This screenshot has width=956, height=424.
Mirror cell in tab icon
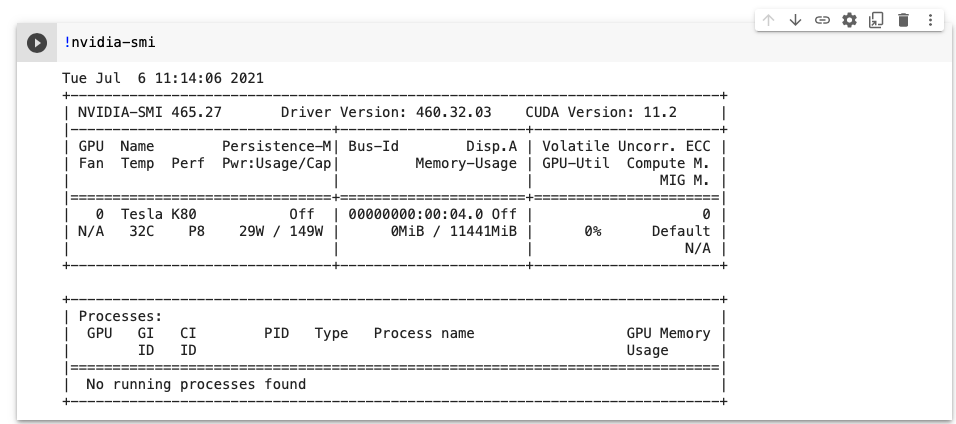click(876, 20)
